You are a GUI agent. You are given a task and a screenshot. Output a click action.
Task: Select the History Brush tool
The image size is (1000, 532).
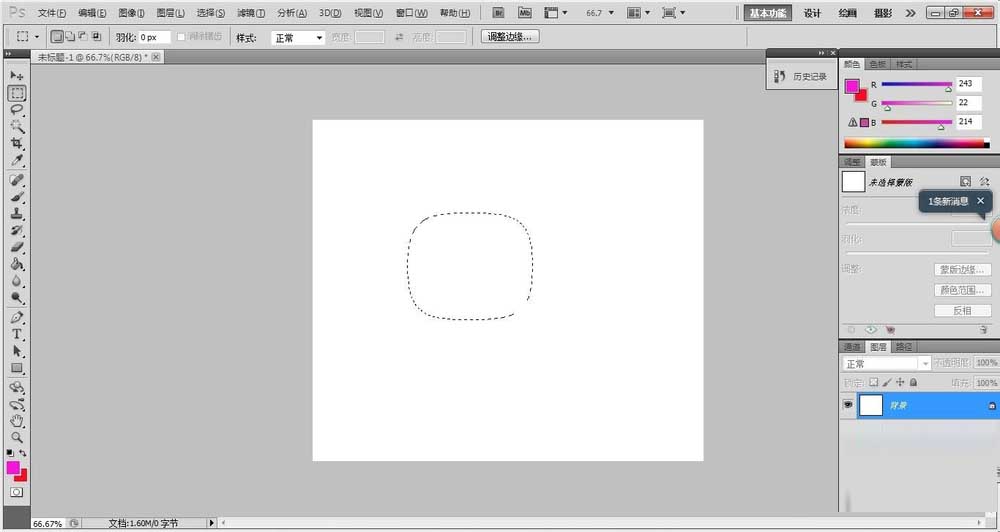coord(17,230)
